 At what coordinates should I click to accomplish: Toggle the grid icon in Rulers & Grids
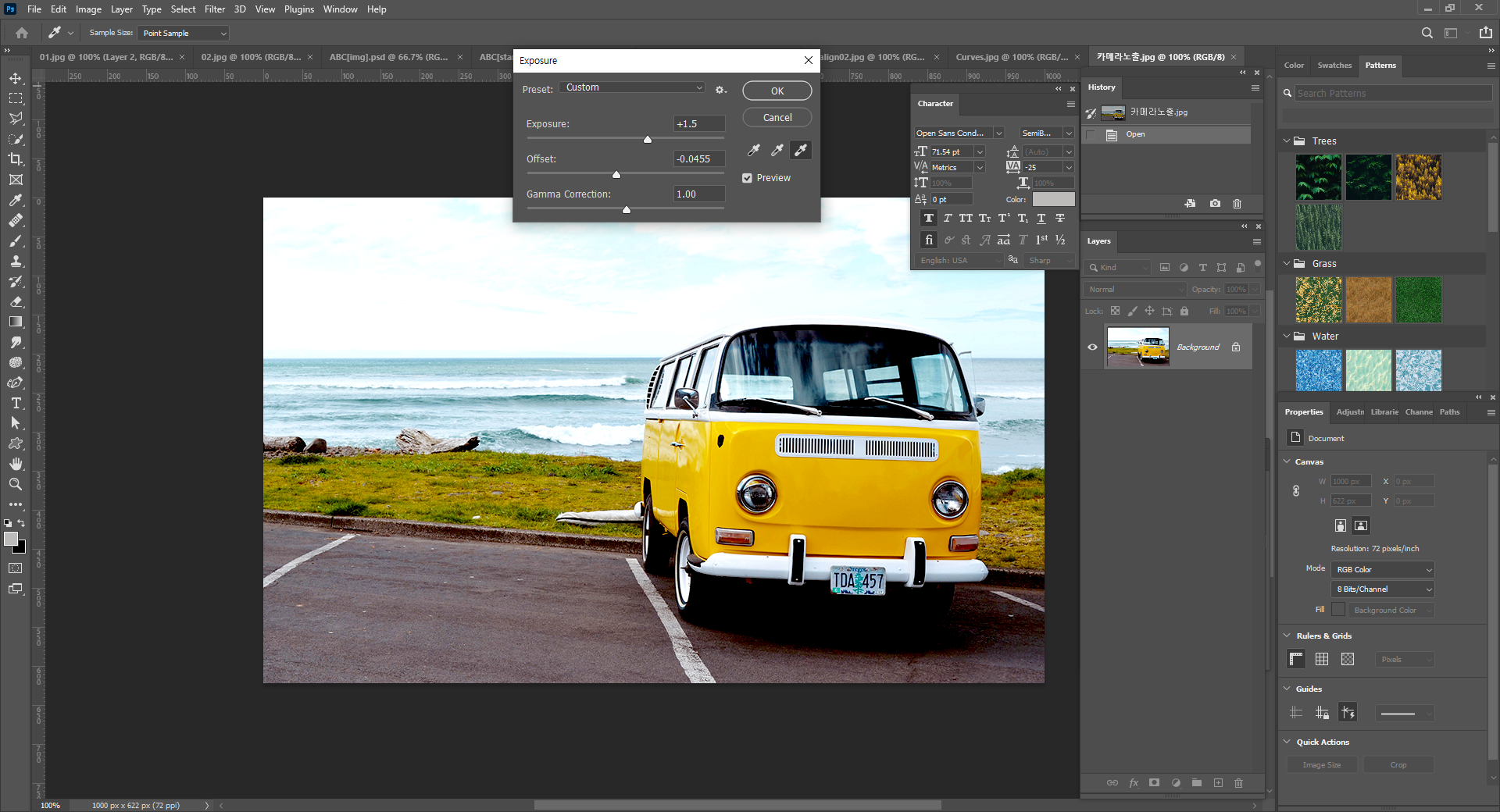tap(1322, 659)
